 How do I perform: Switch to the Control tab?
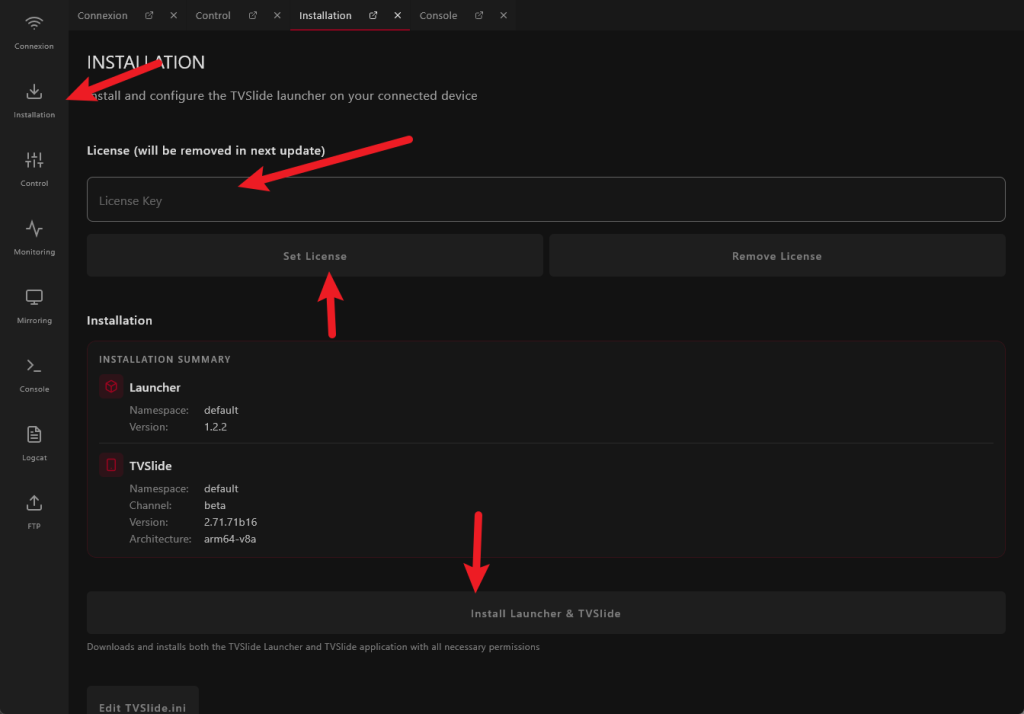[x=213, y=16]
